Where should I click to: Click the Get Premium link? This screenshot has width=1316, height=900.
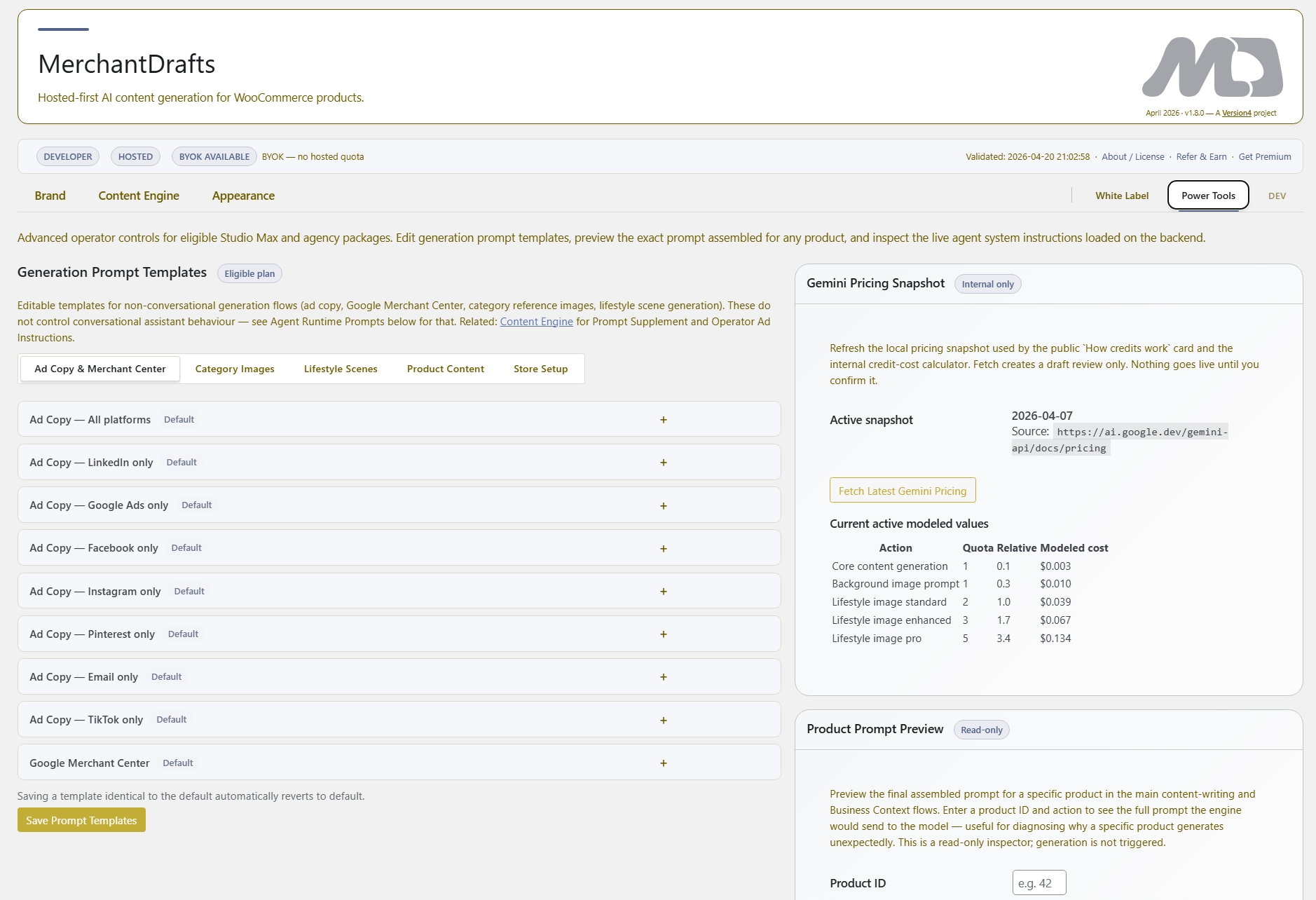[x=1264, y=156]
